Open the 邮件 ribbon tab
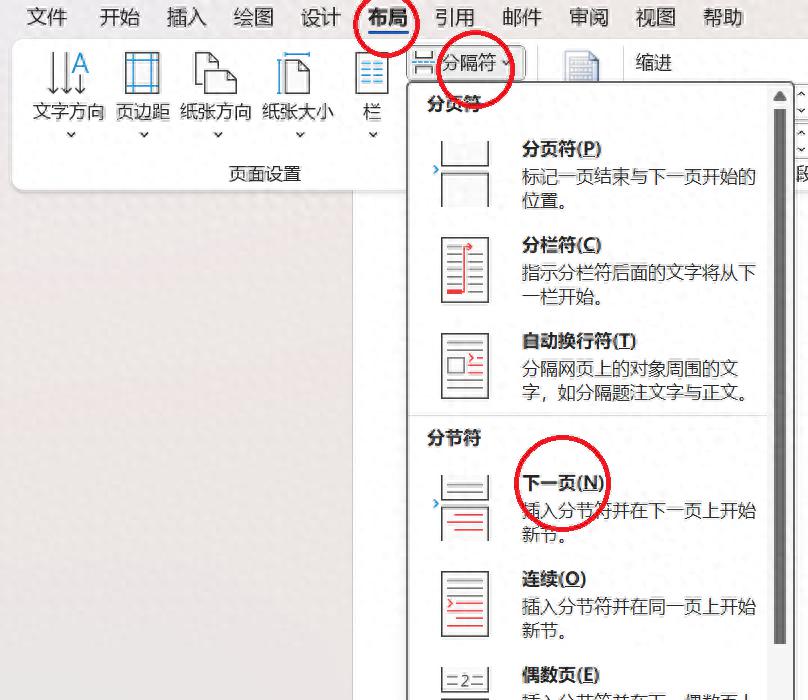This screenshot has height=700, width=808. pos(521,18)
